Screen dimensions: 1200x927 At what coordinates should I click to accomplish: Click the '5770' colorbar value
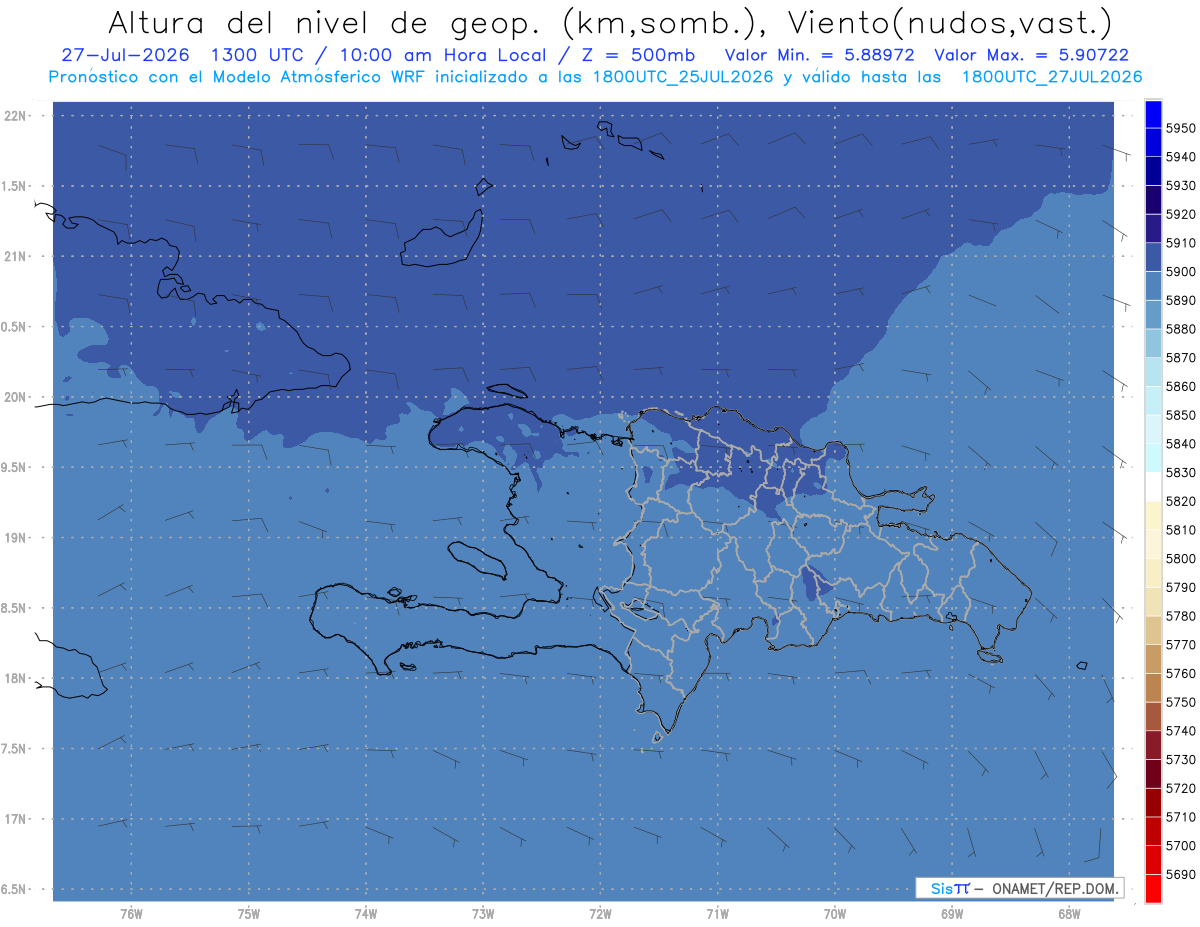click(1181, 645)
